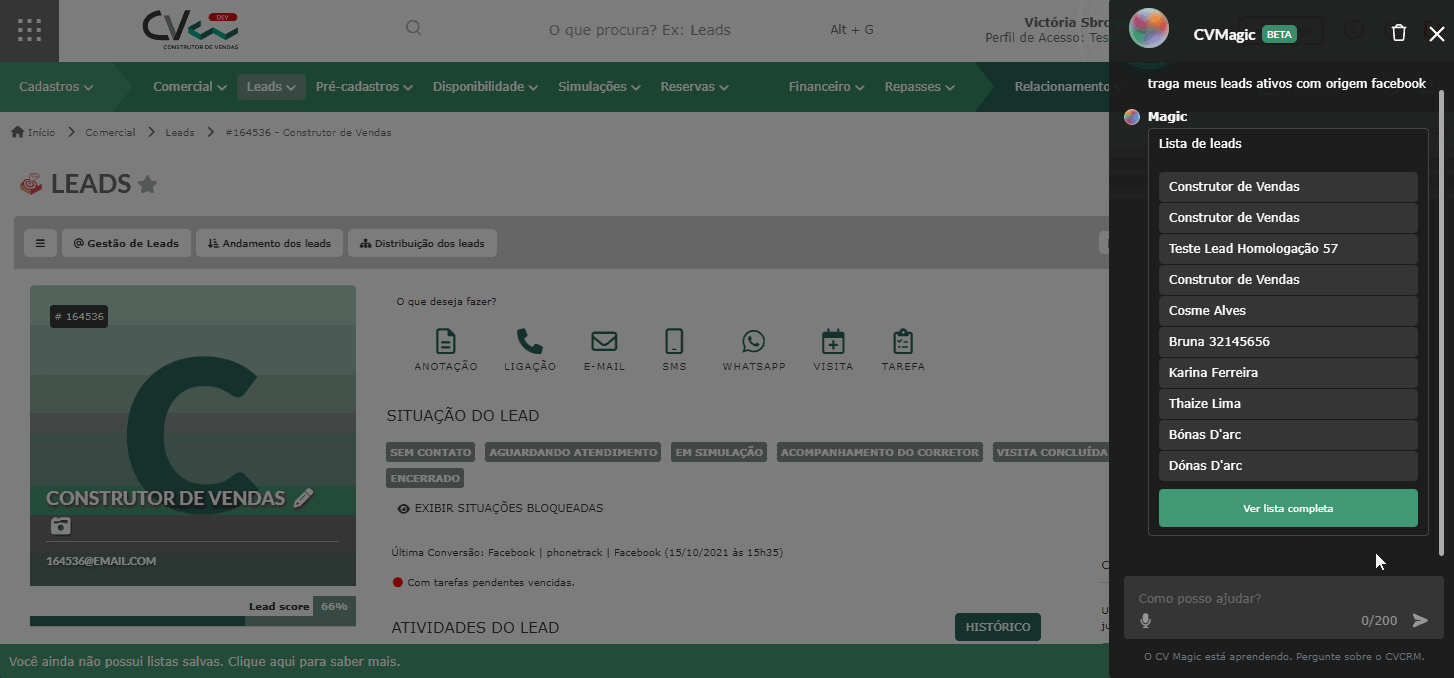Expand the Cadastros menu
Viewport: 1454px width, 678px height.
(x=56, y=87)
